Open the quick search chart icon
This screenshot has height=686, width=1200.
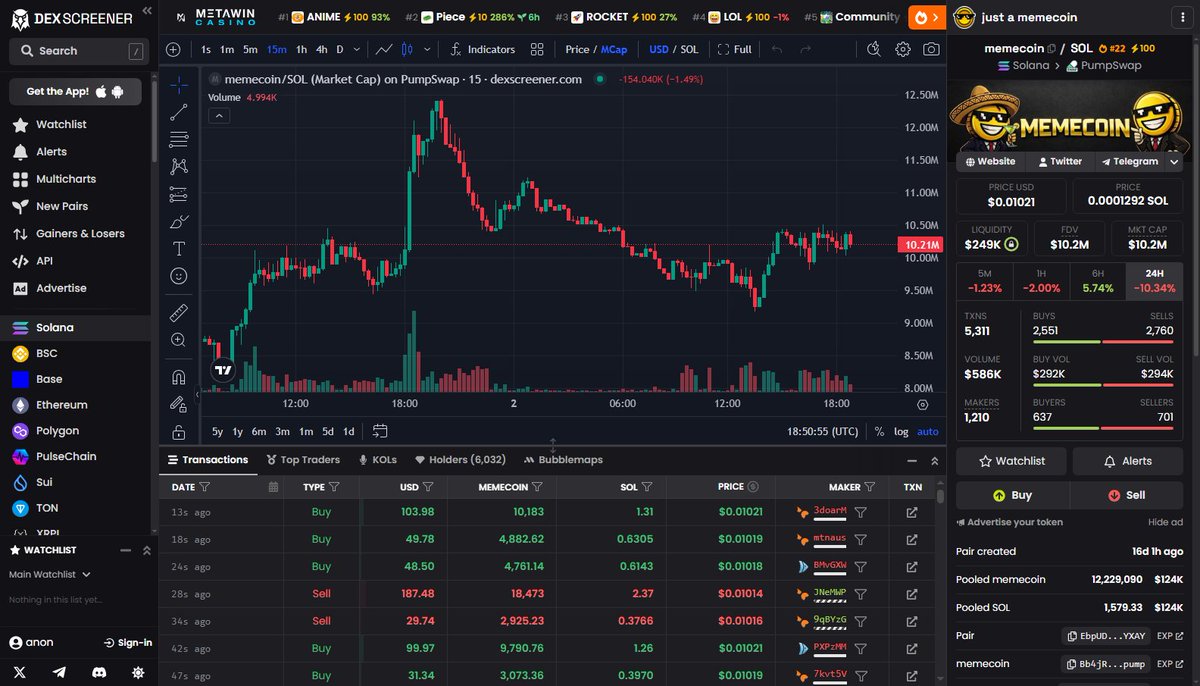874,49
